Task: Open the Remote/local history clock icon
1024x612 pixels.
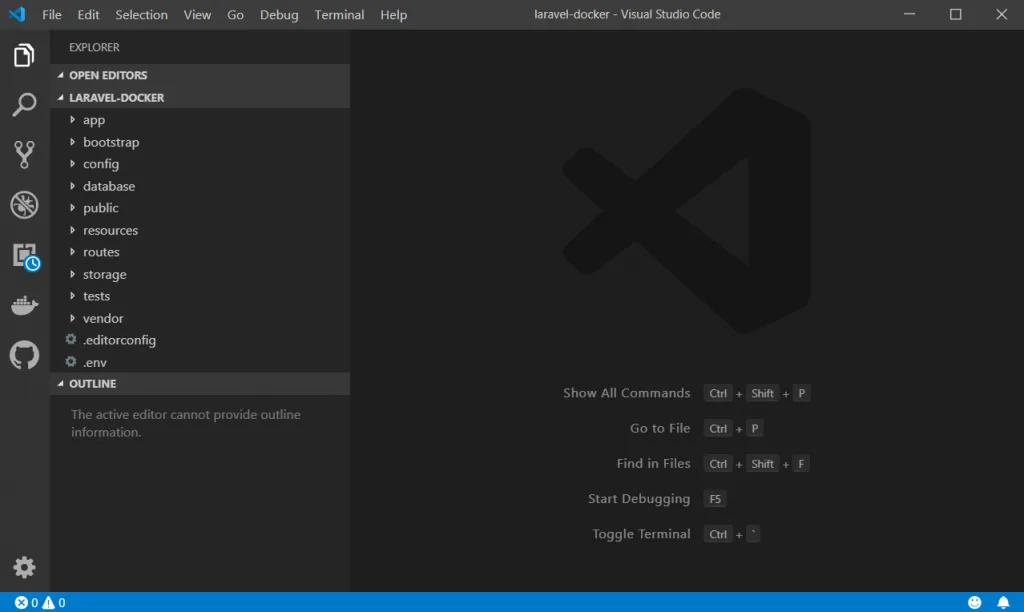Action: (x=27, y=257)
